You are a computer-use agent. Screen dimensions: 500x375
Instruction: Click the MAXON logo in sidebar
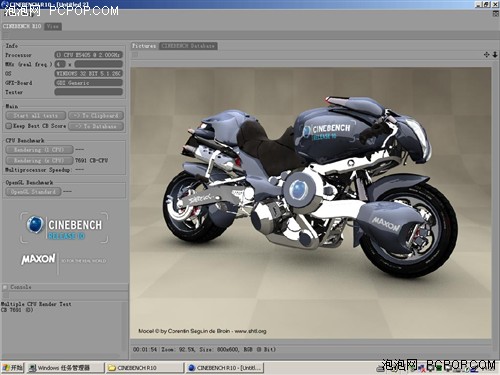(38, 259)
